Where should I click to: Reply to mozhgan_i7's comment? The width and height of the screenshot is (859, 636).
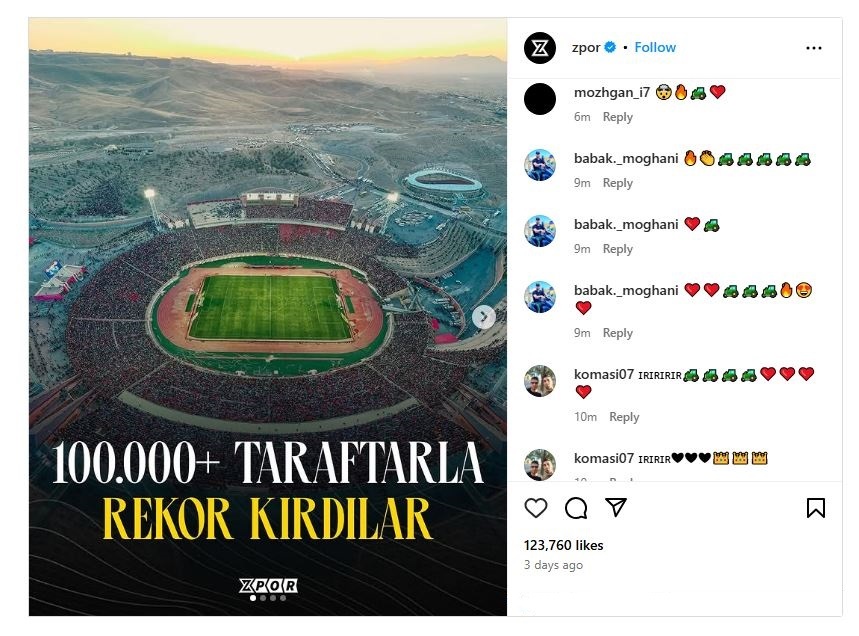tap(617, 117)
